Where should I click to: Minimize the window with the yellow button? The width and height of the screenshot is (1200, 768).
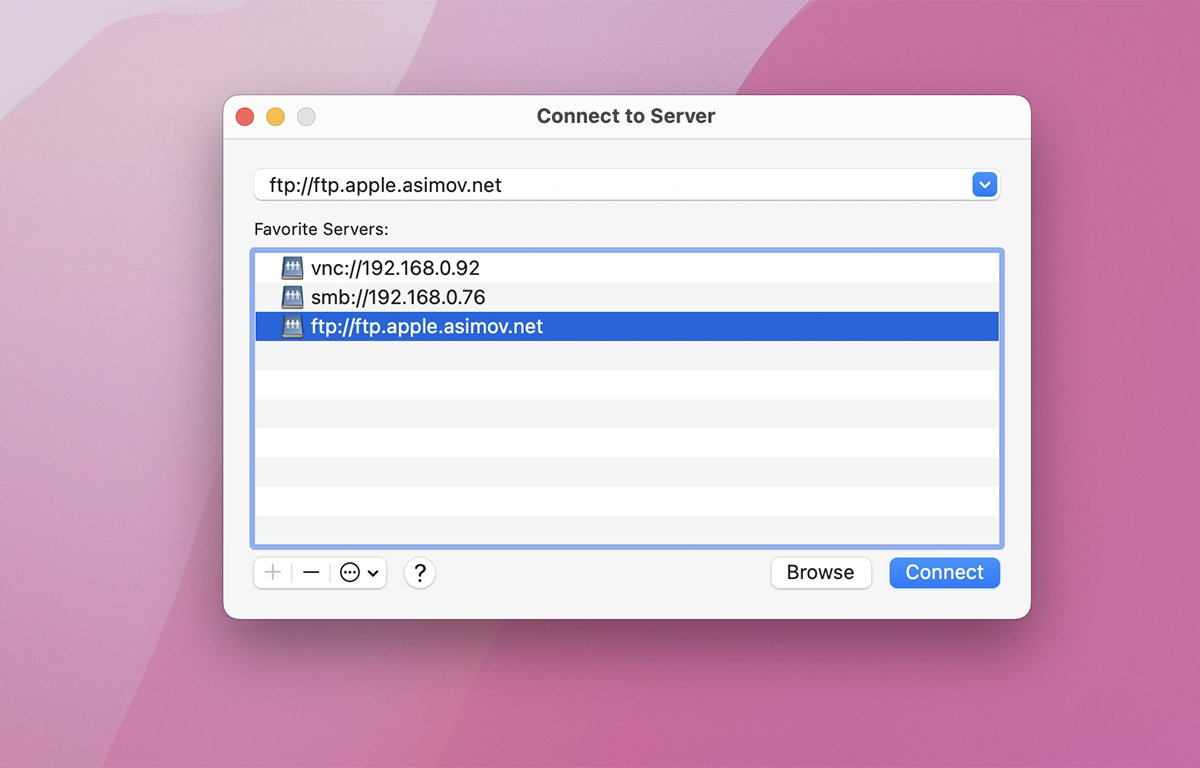pos(276,117)
